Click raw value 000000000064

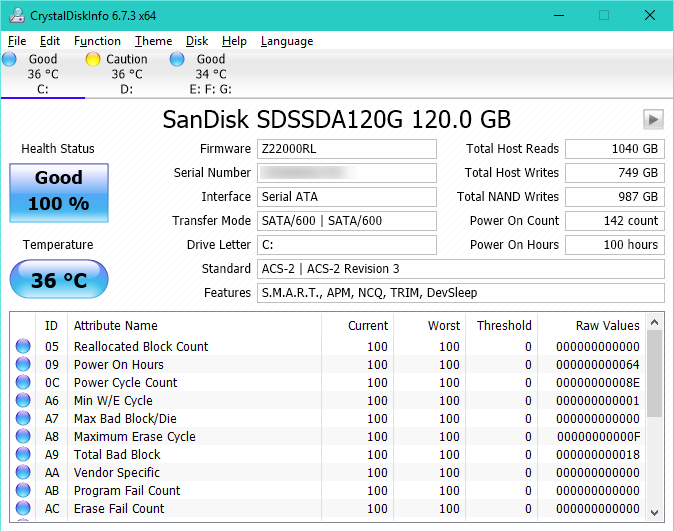point(597,364)
